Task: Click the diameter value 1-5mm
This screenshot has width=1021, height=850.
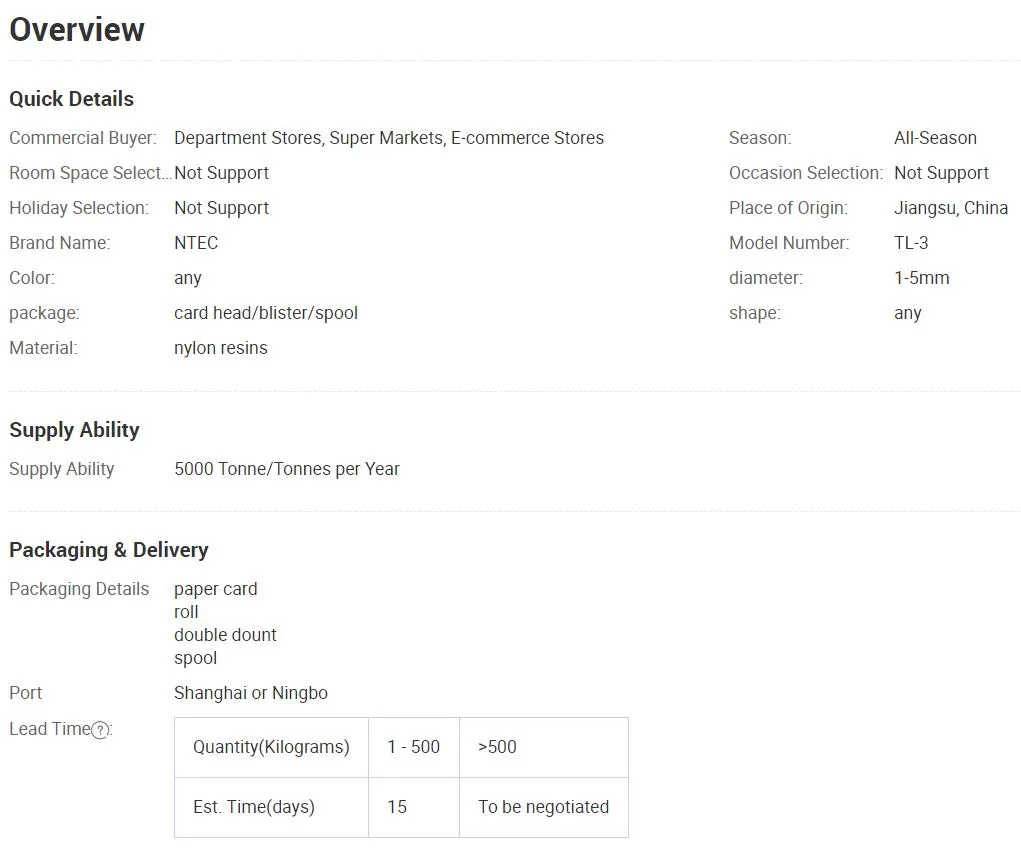Action: (x=921, y=278)
